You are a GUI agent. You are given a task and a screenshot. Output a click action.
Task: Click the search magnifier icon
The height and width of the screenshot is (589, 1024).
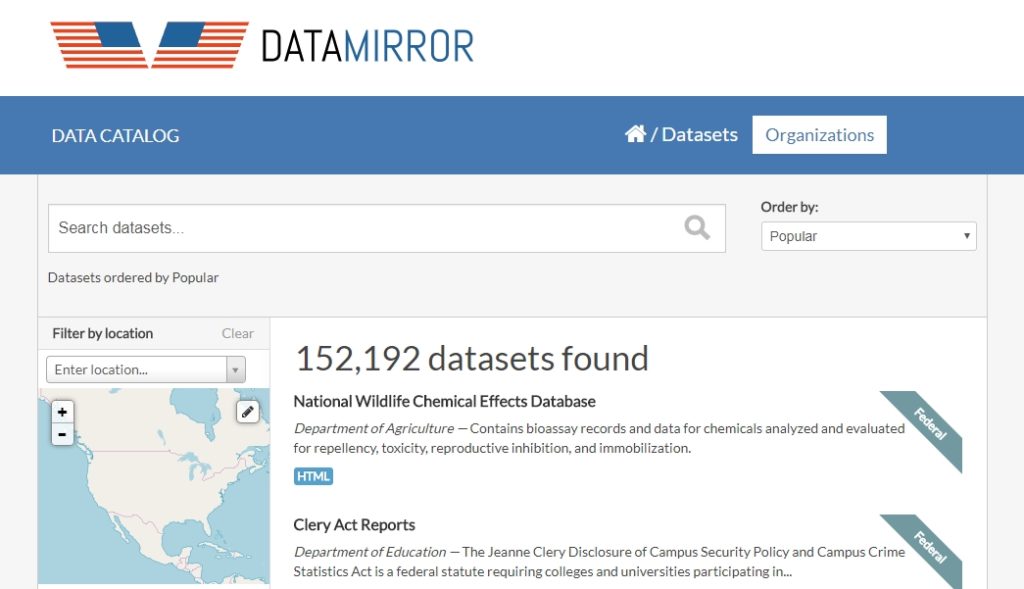pos(695,228)
